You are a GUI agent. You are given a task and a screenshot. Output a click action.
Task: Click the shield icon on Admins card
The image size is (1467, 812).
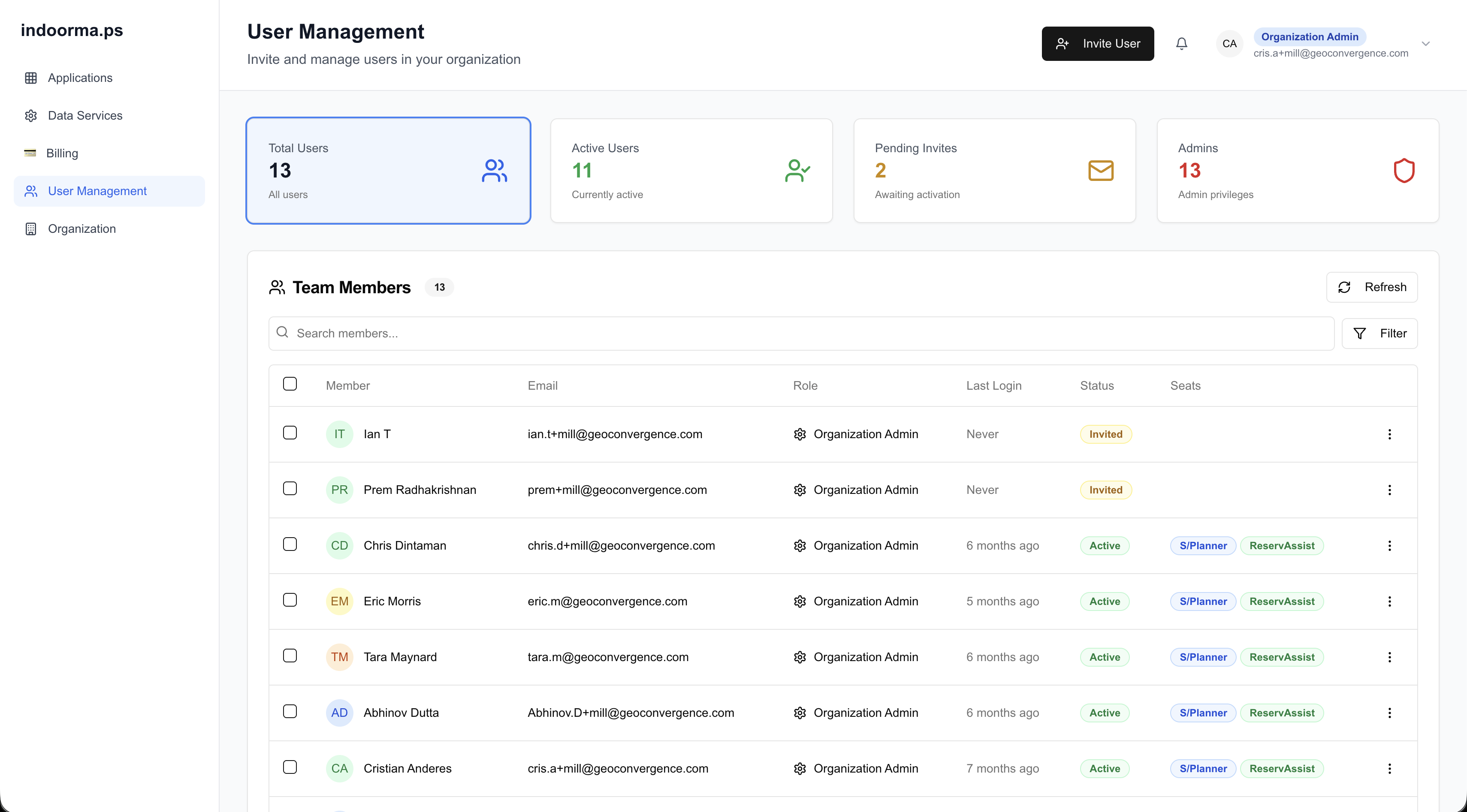(x=1404, y=171)
